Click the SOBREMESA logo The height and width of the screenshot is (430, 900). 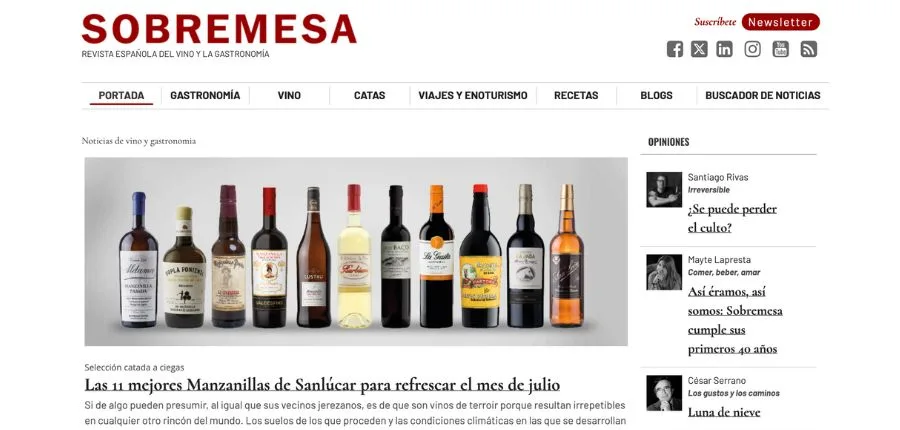click(219, 29)
